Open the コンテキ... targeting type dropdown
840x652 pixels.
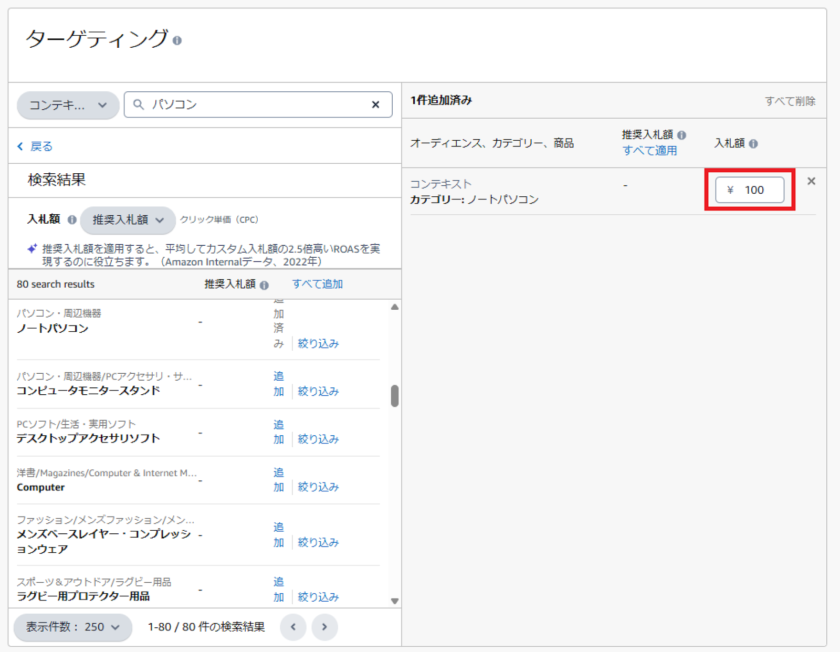[x=68, y=105]
